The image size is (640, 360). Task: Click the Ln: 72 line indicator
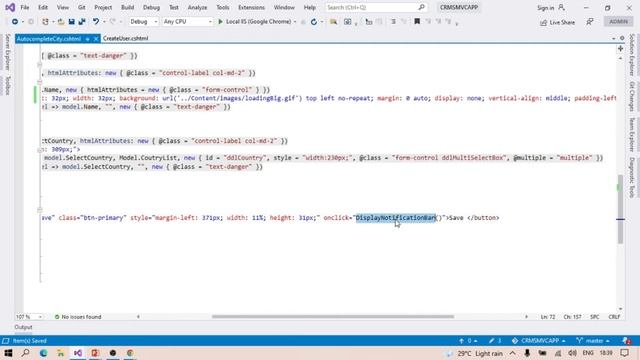[548, 317]
